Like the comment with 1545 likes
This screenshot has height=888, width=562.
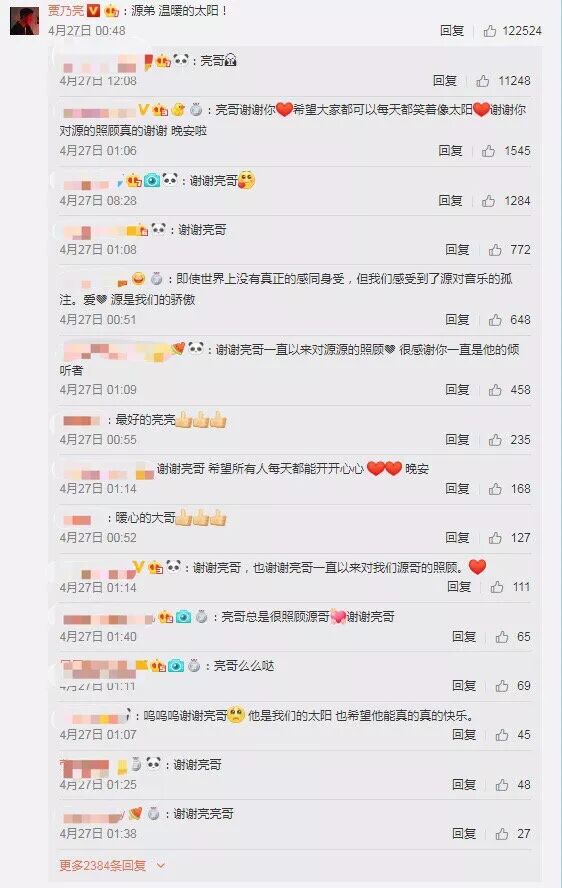point(488,151)
